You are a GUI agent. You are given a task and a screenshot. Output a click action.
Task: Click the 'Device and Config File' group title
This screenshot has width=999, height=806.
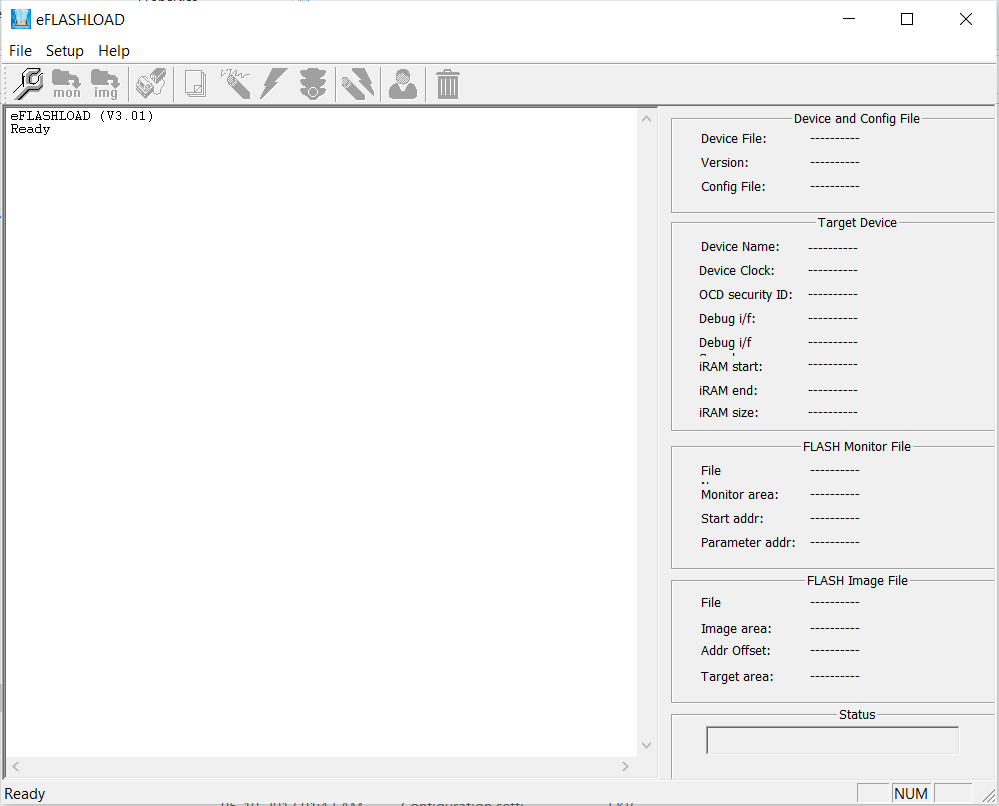[856, 119]
